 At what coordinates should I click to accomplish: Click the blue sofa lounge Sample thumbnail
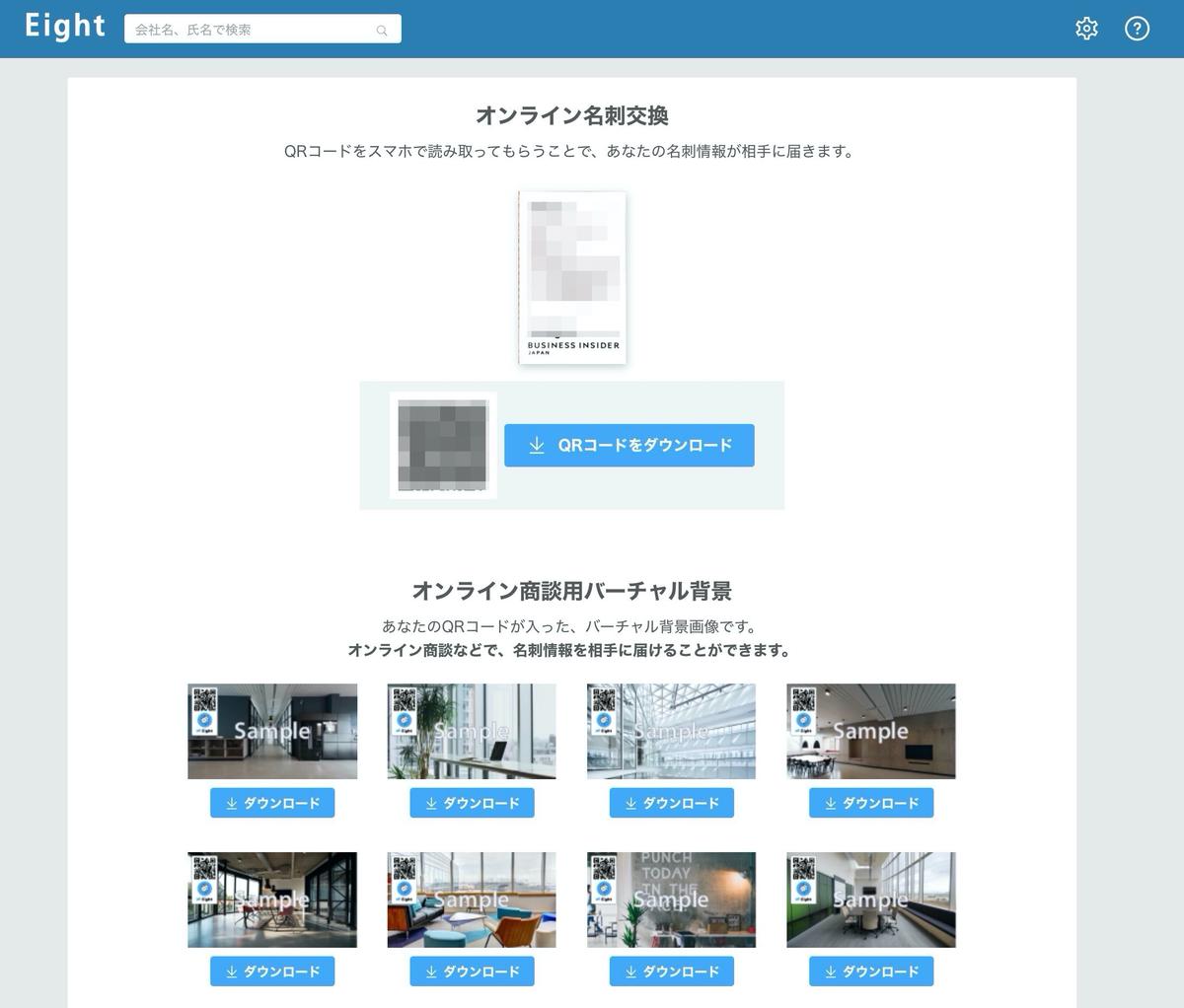tap(472, 899)
